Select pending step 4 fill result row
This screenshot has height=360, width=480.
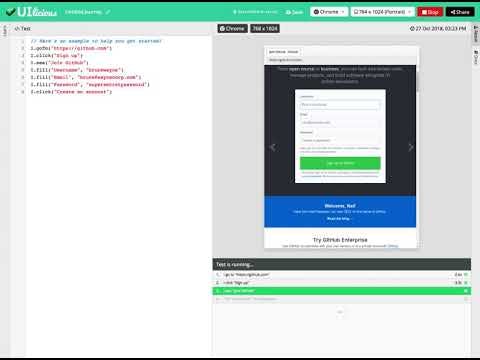click(x=342, y=299)
